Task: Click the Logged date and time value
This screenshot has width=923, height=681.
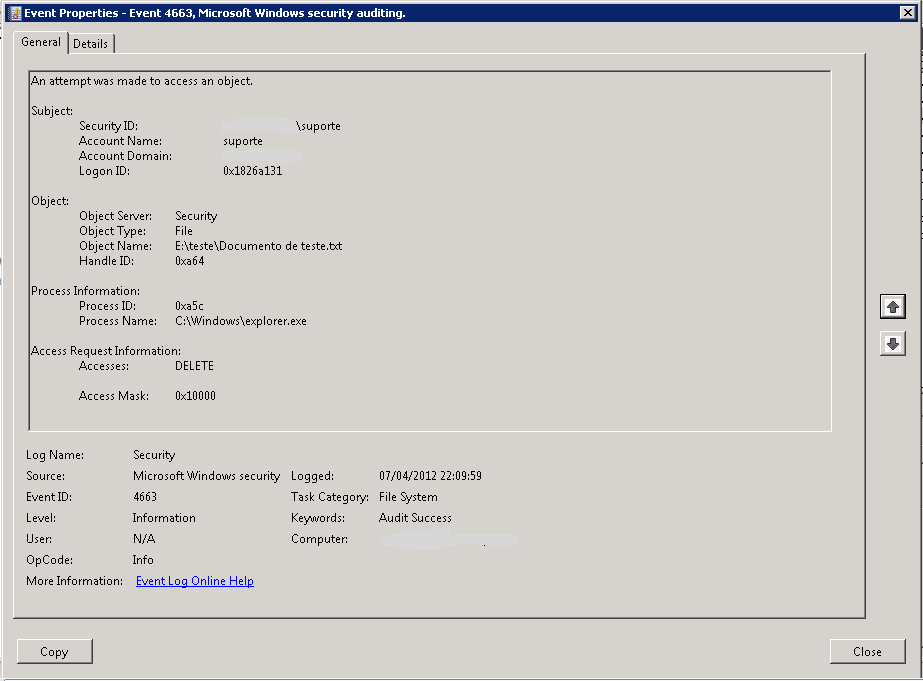Action: (430, 476)
